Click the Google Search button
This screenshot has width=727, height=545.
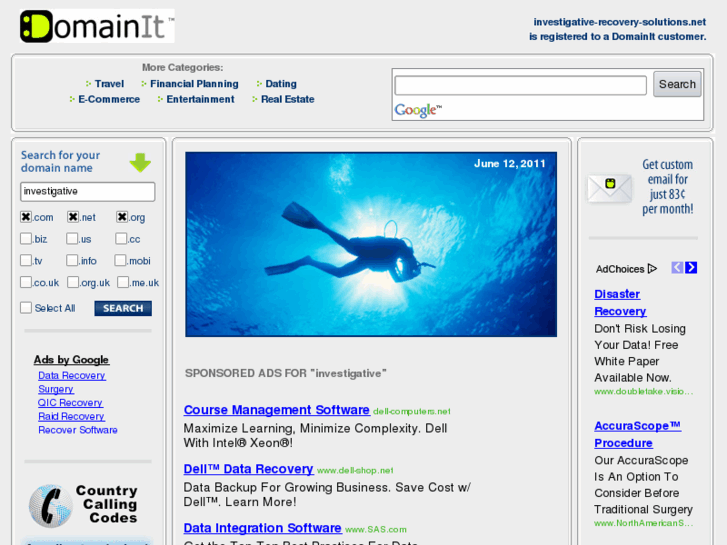click(677, 84)
